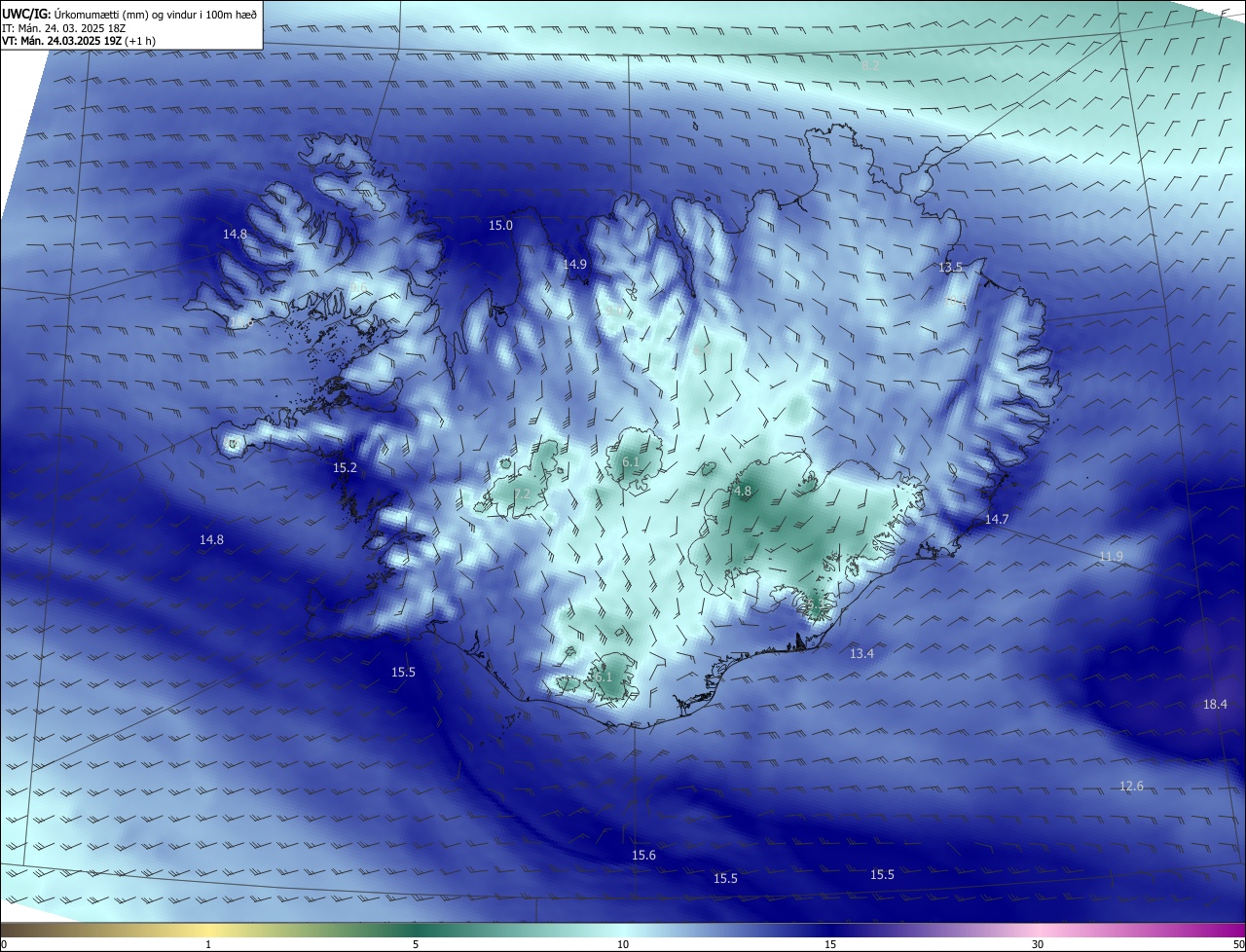Screen dimensions: 1246x952
Task: Click the 13.5 value on the map
Action: (950, 267)
